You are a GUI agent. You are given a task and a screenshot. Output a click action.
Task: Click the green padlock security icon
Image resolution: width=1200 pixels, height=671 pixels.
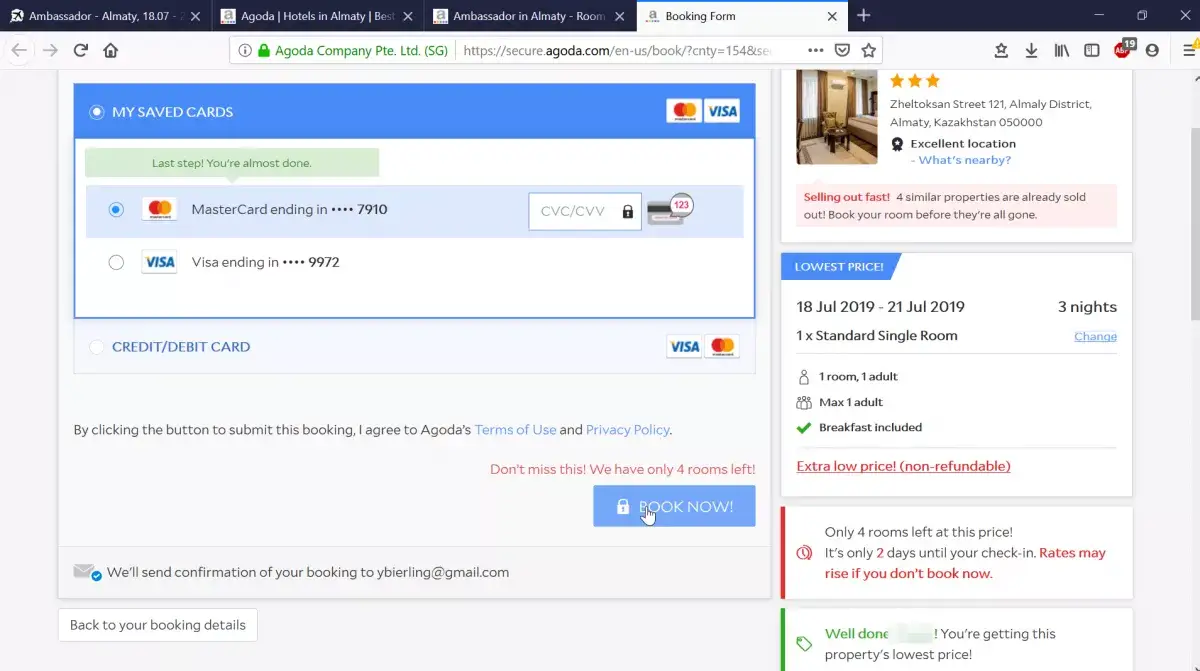pyautogui.click(x=264, y=50)
